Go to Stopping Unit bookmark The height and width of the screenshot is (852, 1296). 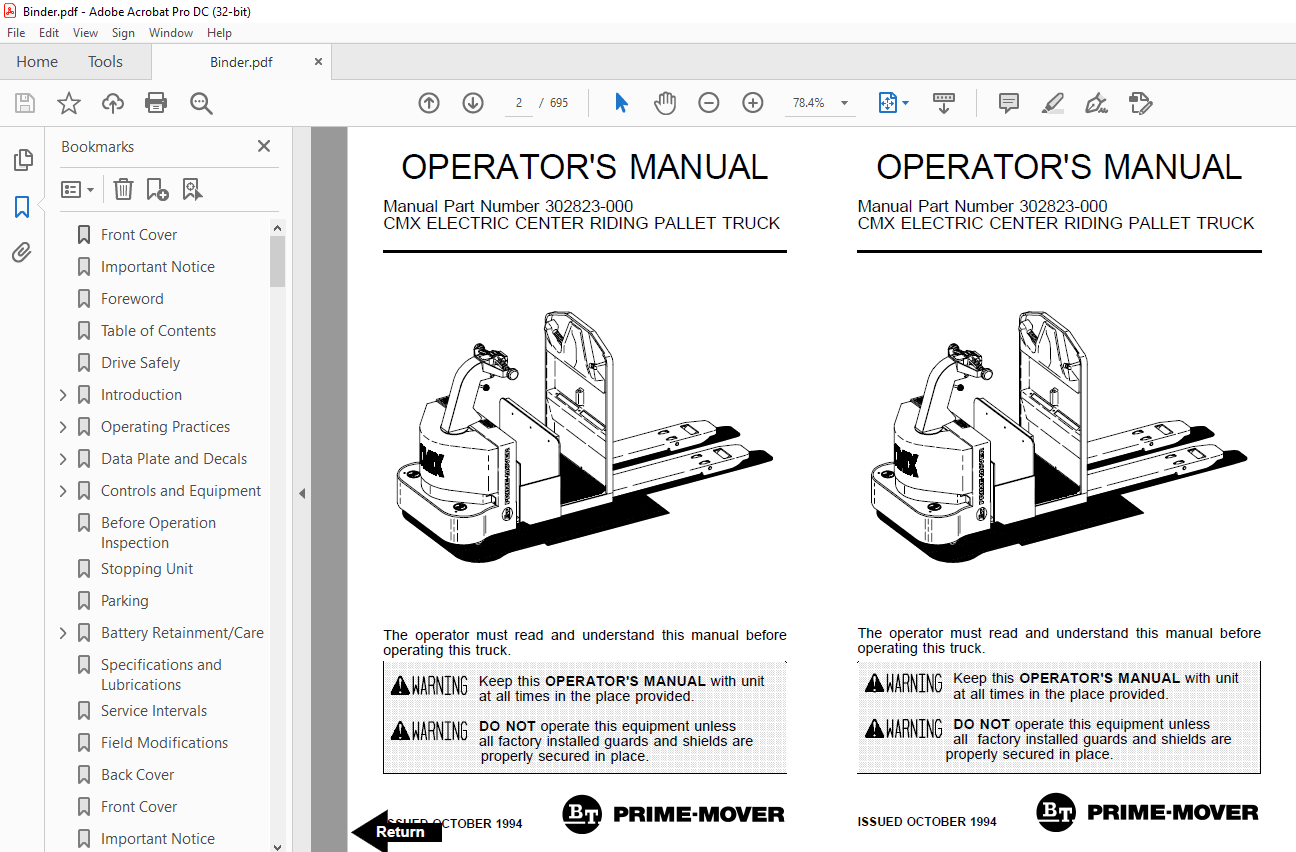[147, 569]
